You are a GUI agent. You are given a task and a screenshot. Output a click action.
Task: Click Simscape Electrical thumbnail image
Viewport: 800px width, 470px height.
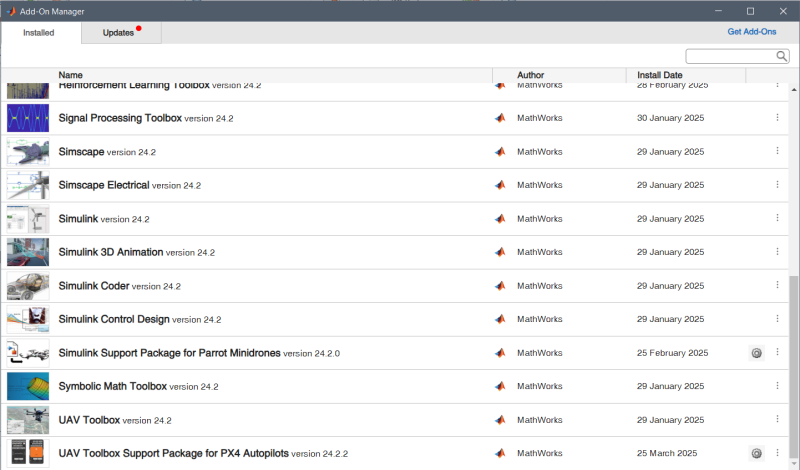pyautogui.click(x=28, y=185)
